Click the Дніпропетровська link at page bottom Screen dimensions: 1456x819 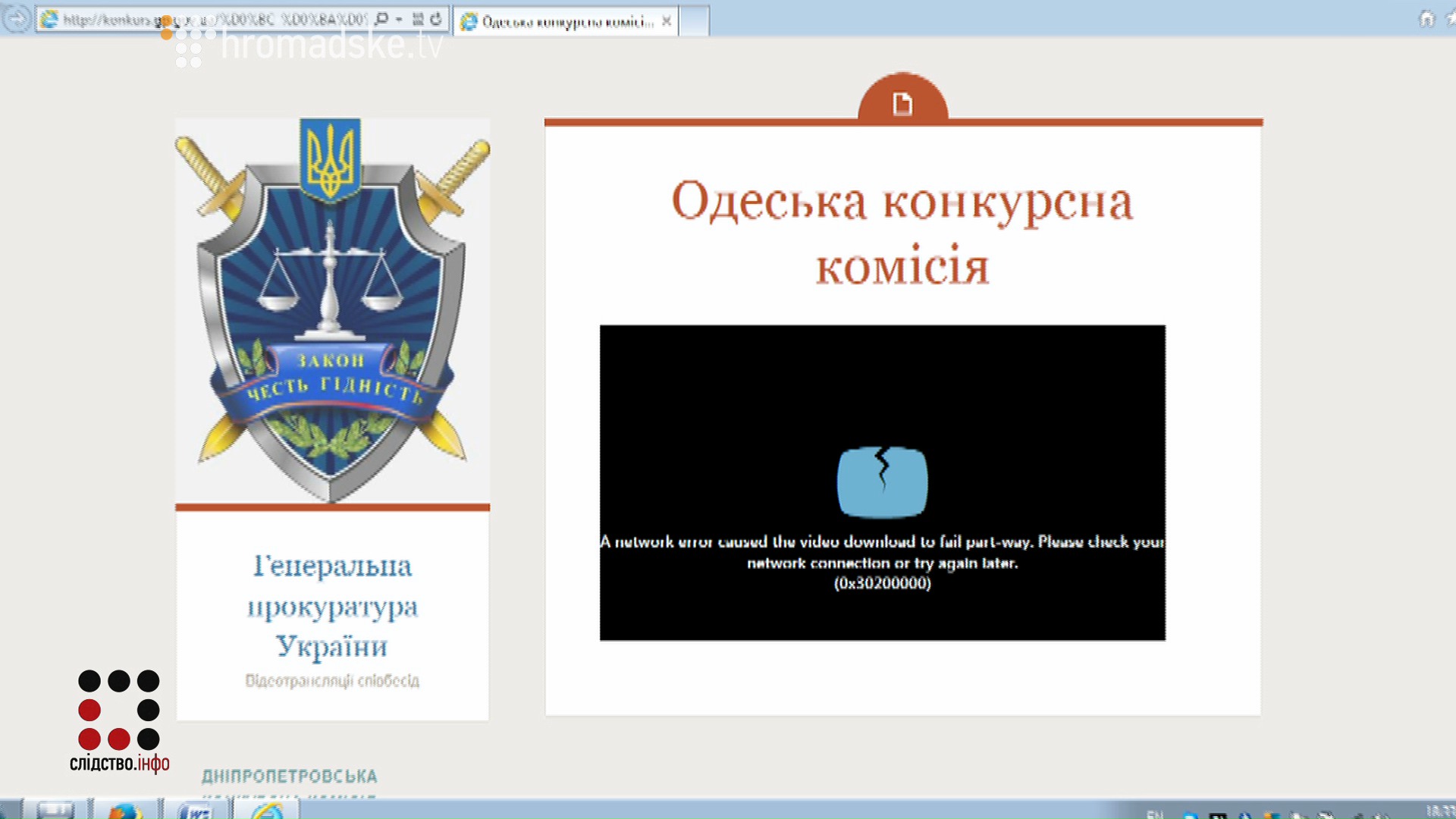click(289, 777)
